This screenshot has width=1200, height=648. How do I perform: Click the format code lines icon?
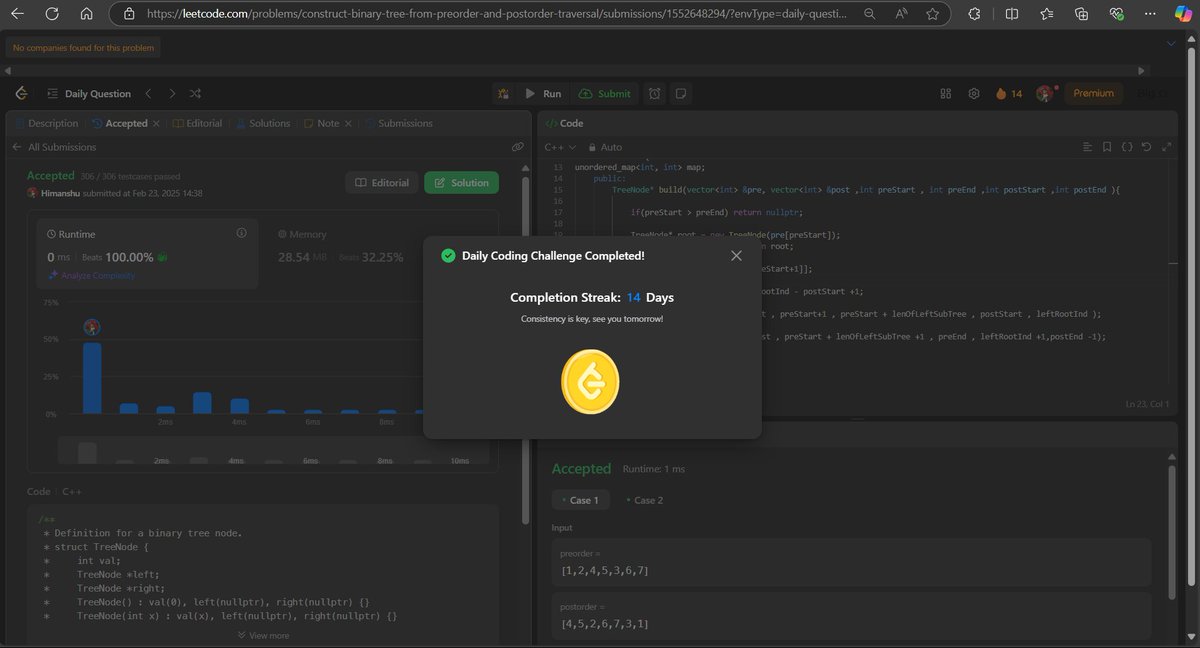pyautogui.click(x=1087, y=147)
